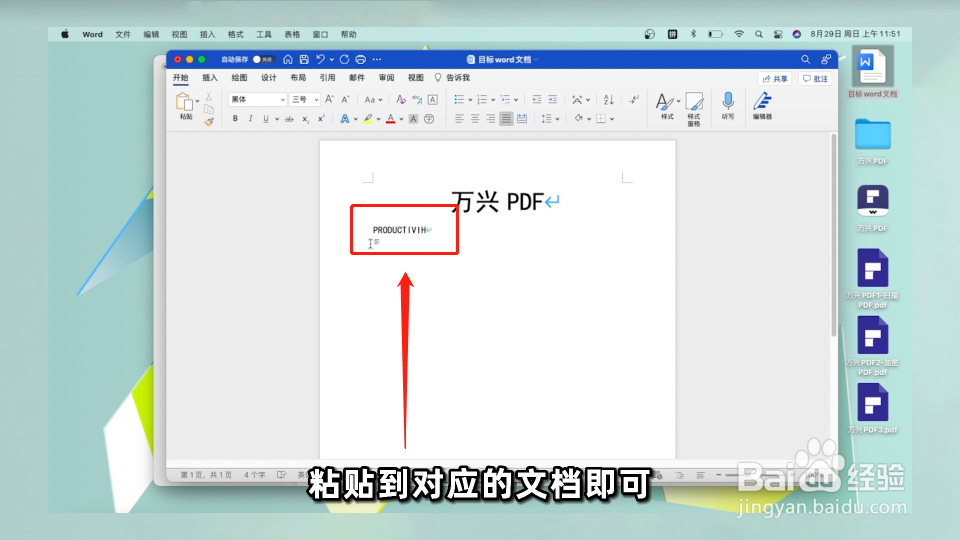Toggle character shading gray A button
The height and width of the screenshot is (540, 960).
click(x=413, y=119)
